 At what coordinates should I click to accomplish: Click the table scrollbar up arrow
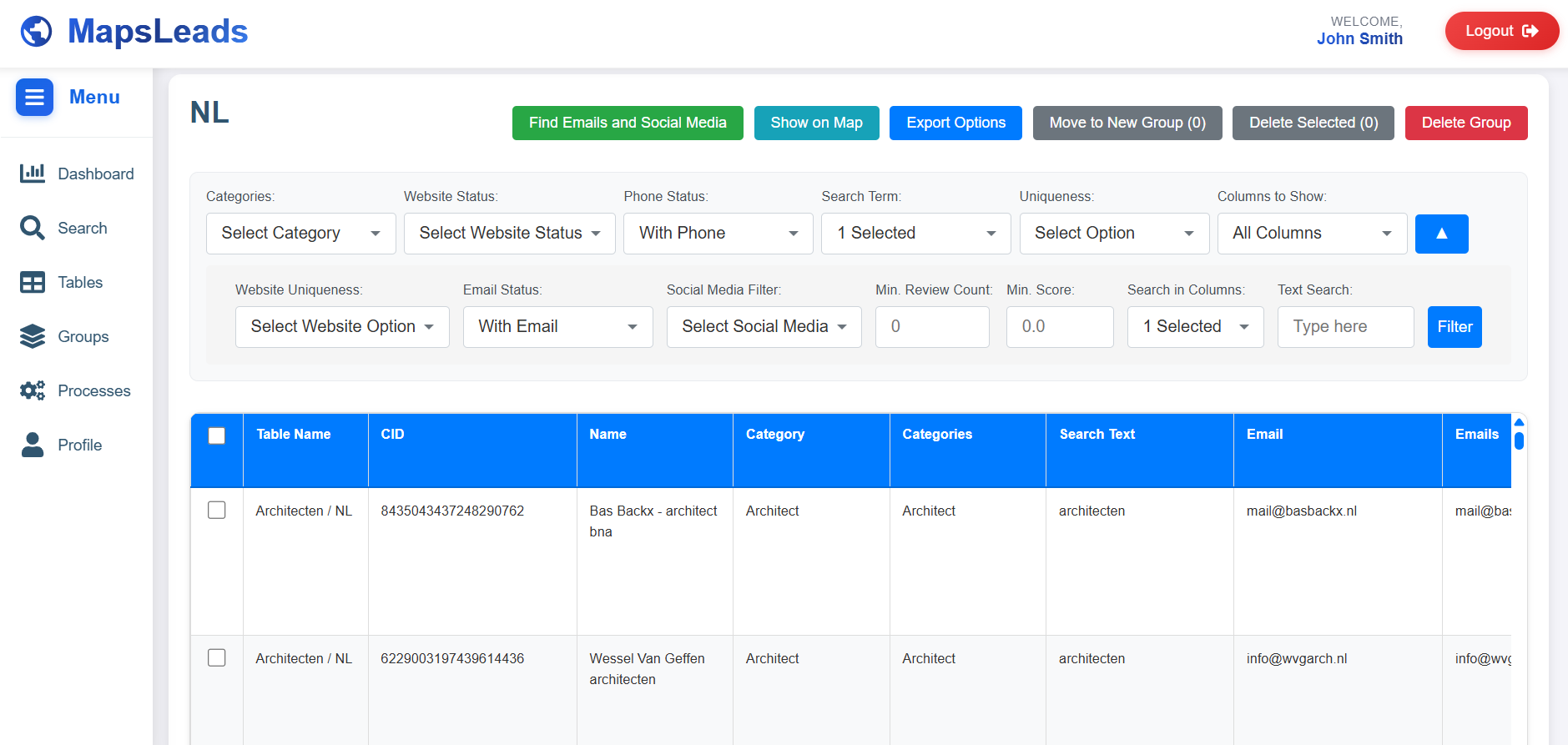click(x=1520, y=422)
